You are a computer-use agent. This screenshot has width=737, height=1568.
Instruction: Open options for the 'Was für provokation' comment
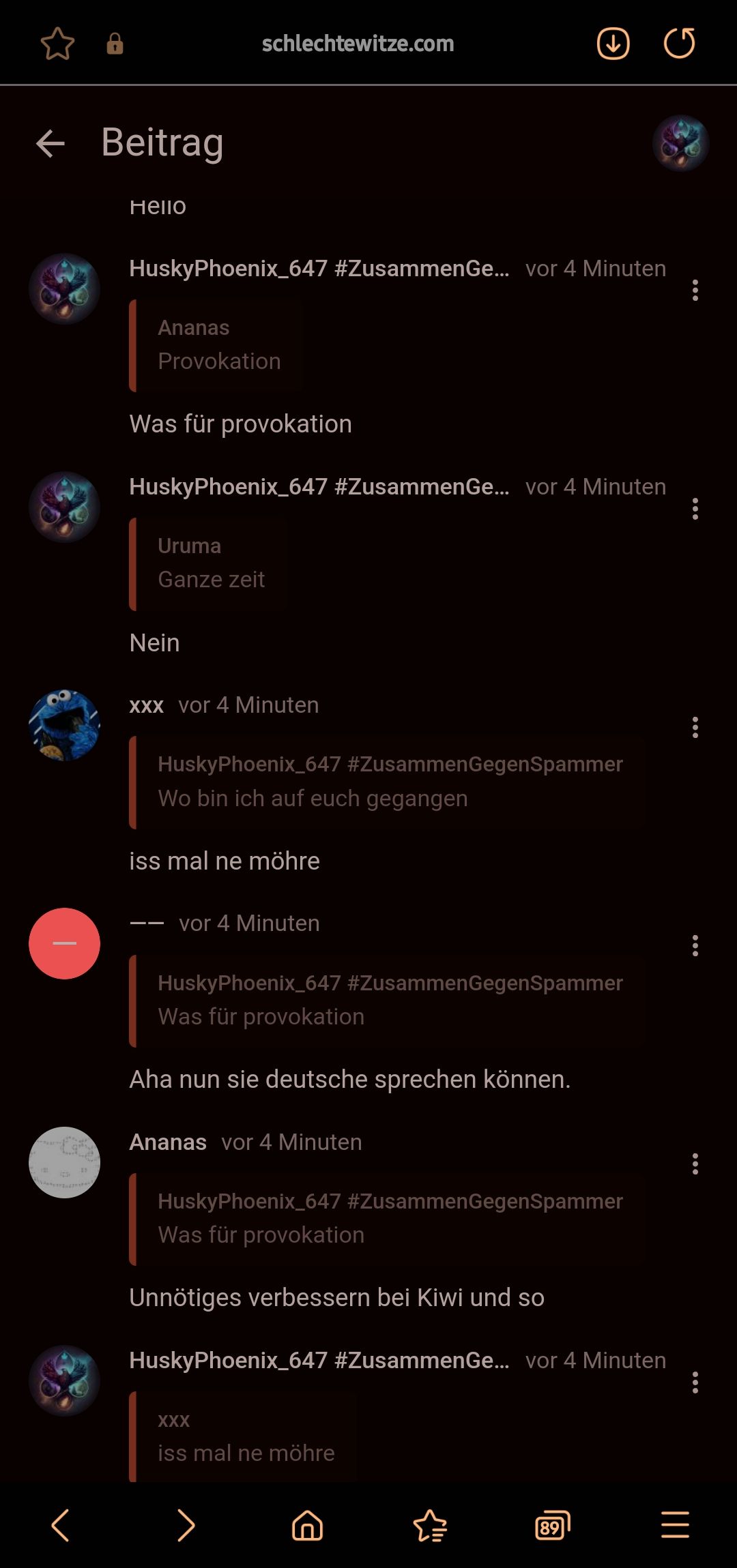pyautogui.click(x=695, y=291)
